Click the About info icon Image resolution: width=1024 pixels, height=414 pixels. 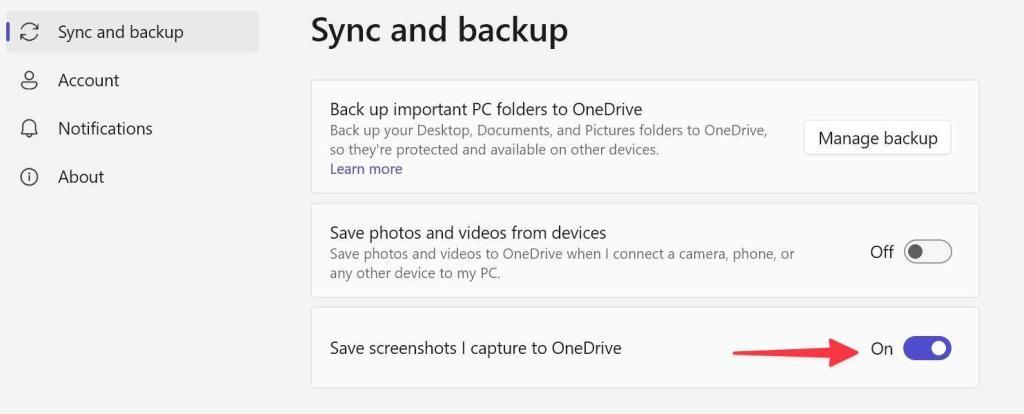(30, 177)
